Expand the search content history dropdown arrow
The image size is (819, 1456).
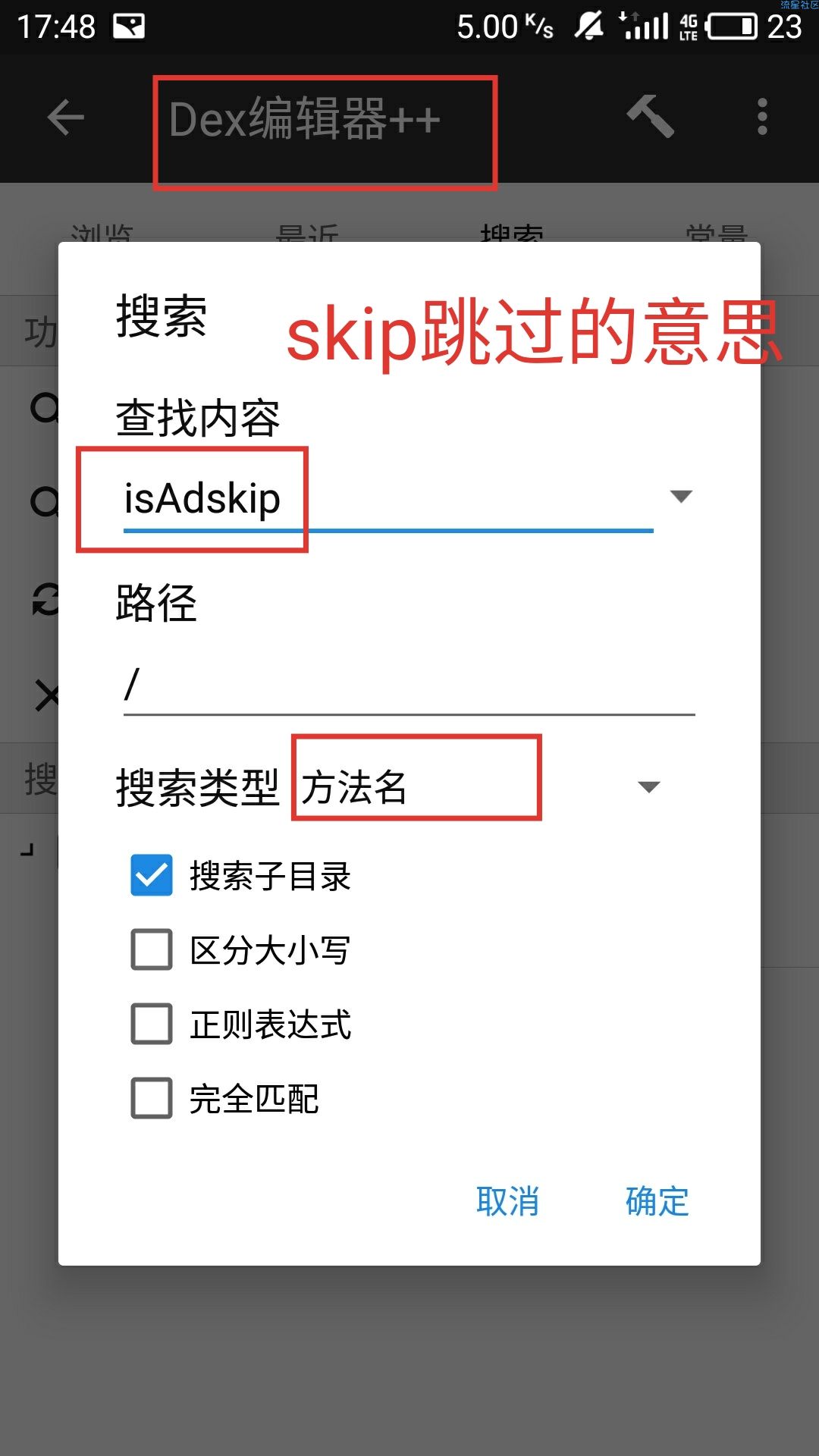[x=681, y=497]
